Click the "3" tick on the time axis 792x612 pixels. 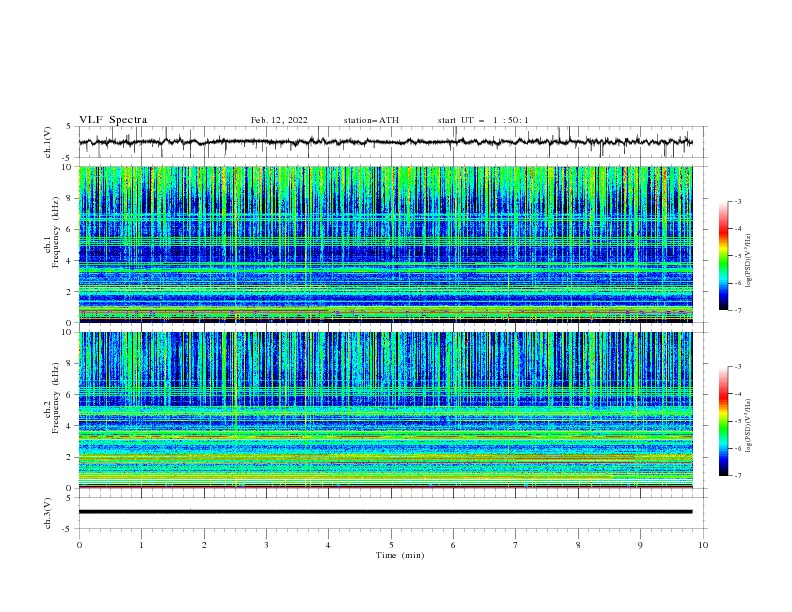pos(266,545)
